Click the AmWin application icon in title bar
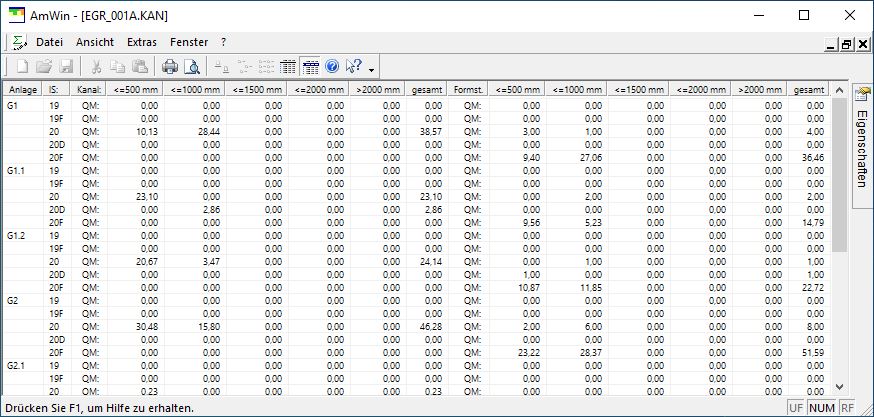Screen dimensions: 874x417 pyautogui.click(x=17, y=16)
